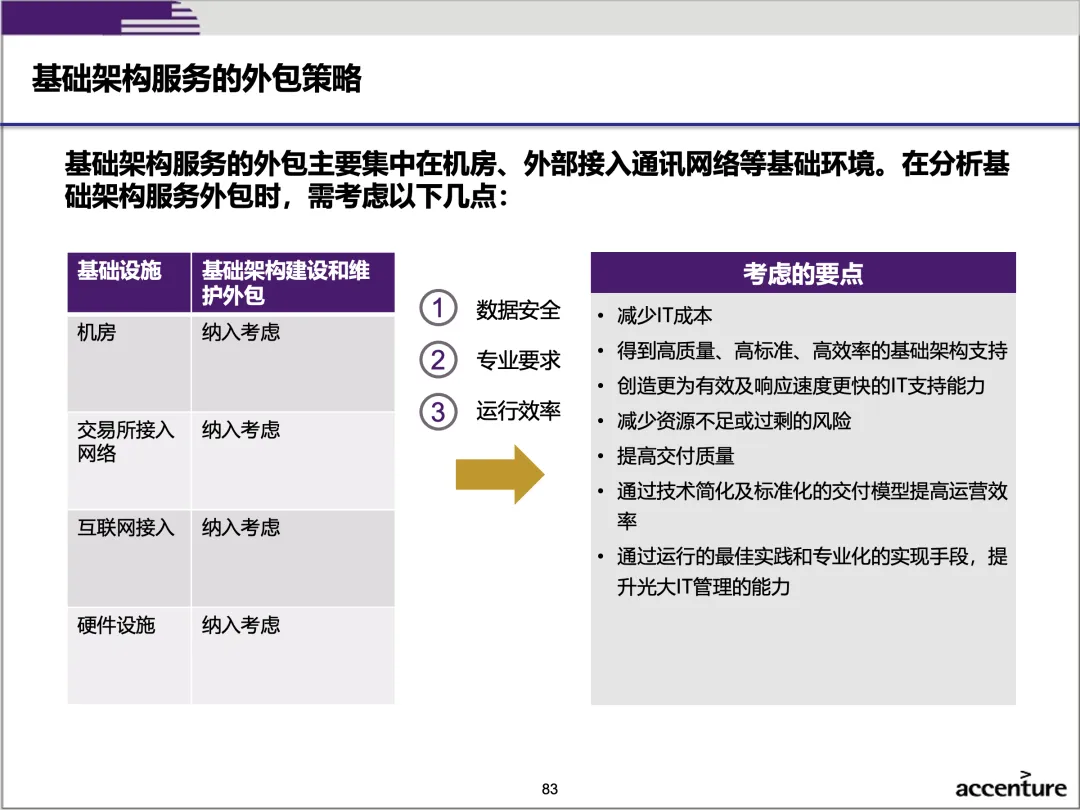Select the 机房 table cell

click(129, 363)
